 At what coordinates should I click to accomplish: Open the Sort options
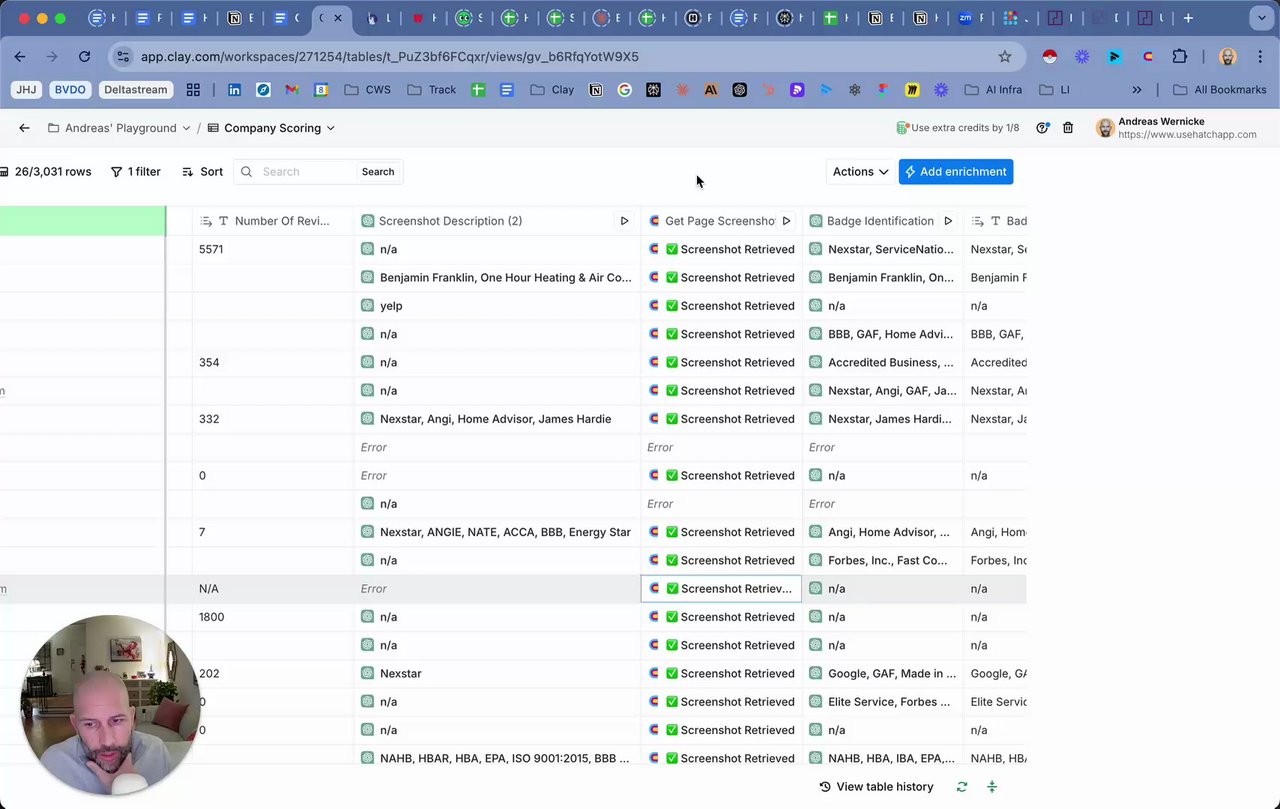pyautogui.click(x=202, y=172)
